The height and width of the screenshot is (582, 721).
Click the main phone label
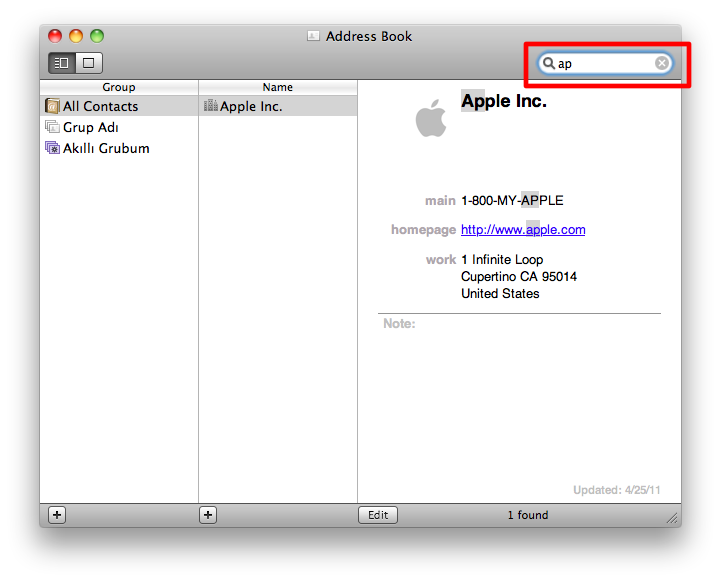click(x=439, y=201)
